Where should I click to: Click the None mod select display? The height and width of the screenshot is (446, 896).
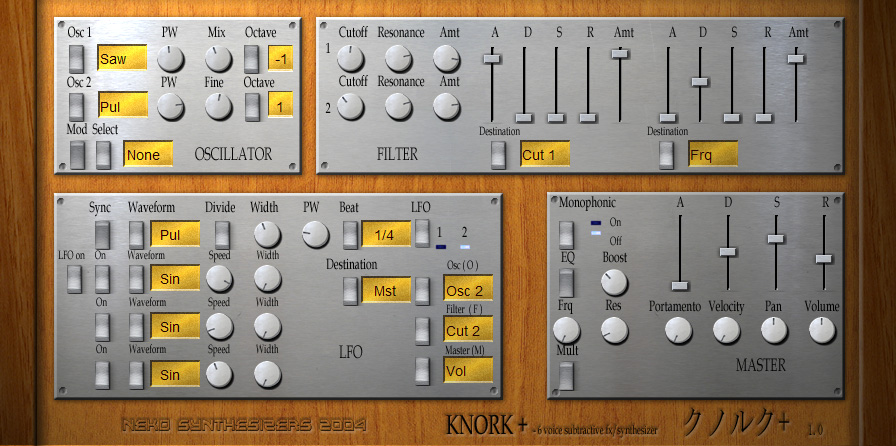click(148, 154)
